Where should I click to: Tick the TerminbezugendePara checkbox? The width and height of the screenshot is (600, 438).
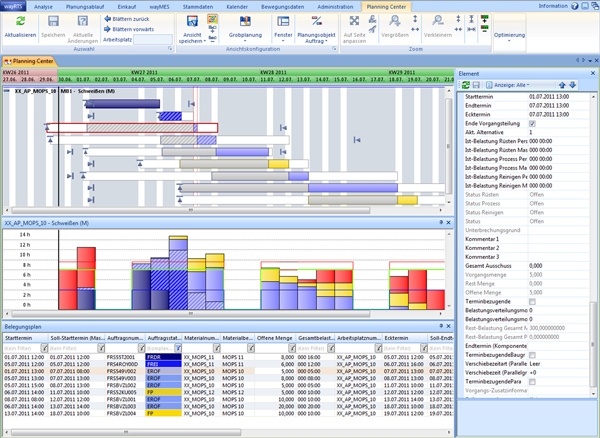532,382
